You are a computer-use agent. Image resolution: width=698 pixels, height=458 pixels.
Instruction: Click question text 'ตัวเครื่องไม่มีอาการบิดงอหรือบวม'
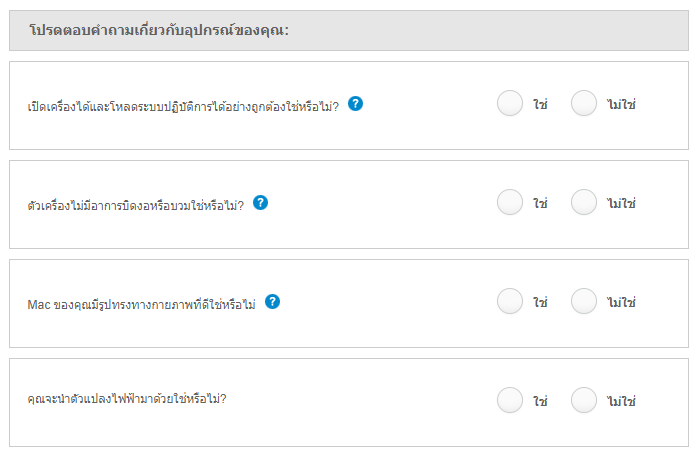(136, 205)
